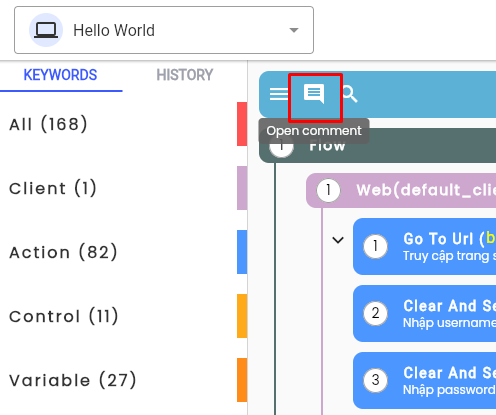496x415 pixels.
Task: Select the Action (82) keyword category
Action: [123, 252]
